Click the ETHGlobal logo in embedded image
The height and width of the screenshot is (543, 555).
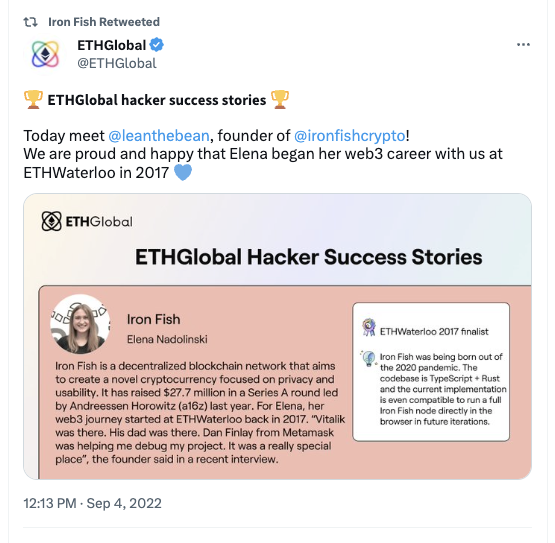click(87, 222)
